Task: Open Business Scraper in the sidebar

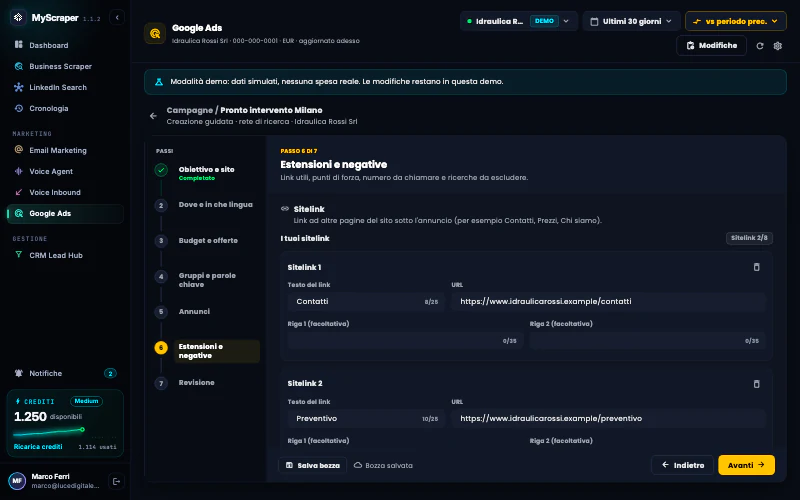Action: [65, 66]
